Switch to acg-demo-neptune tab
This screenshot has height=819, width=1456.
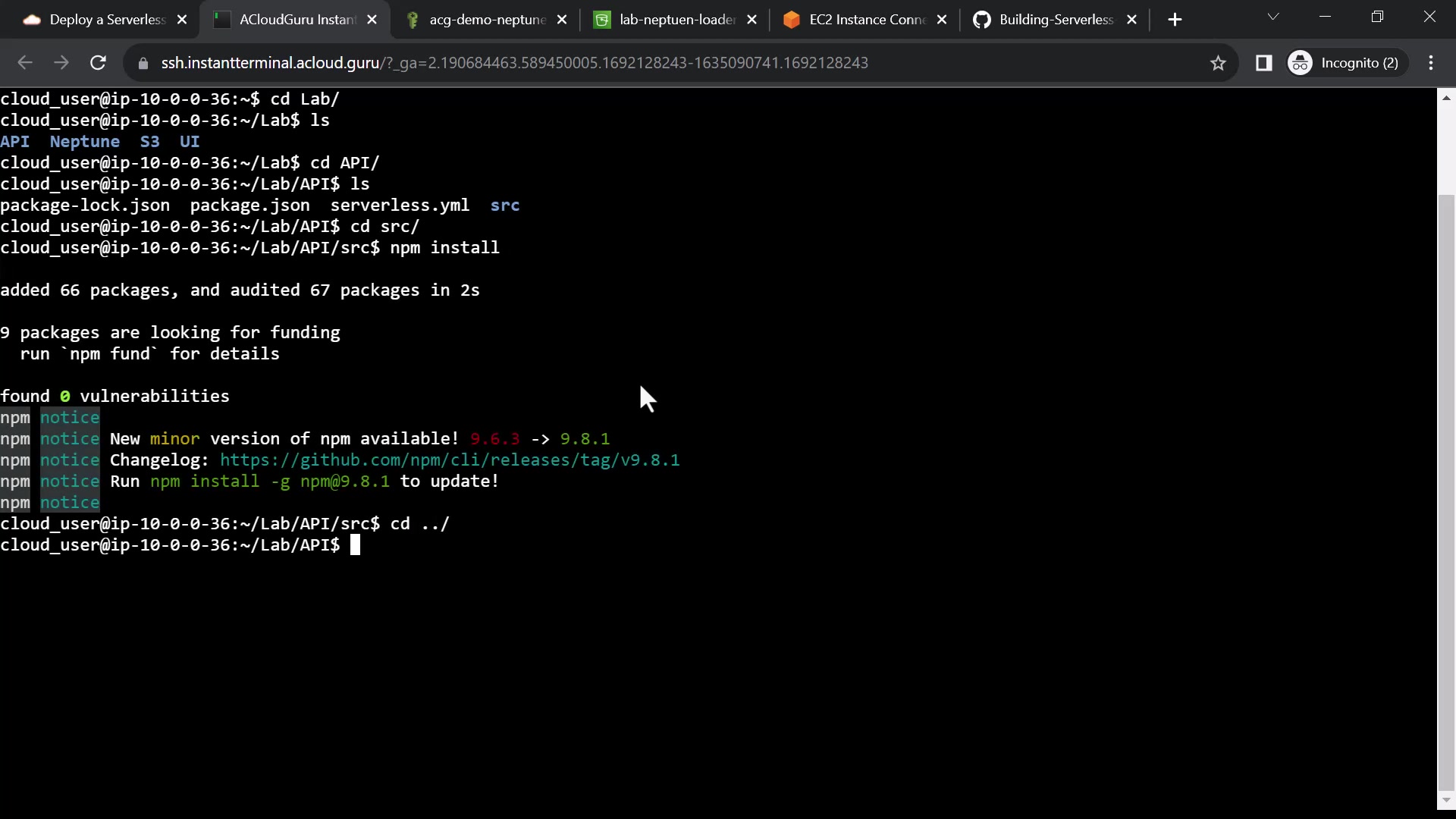[486, 20]
